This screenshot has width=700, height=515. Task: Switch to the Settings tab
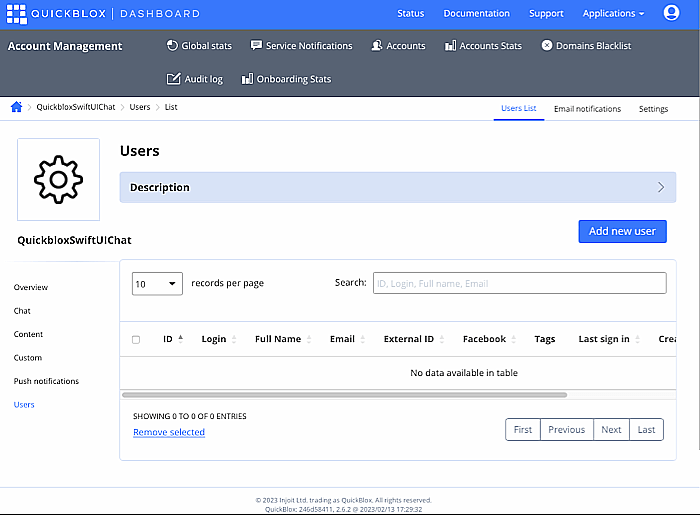tap(653, 109)
